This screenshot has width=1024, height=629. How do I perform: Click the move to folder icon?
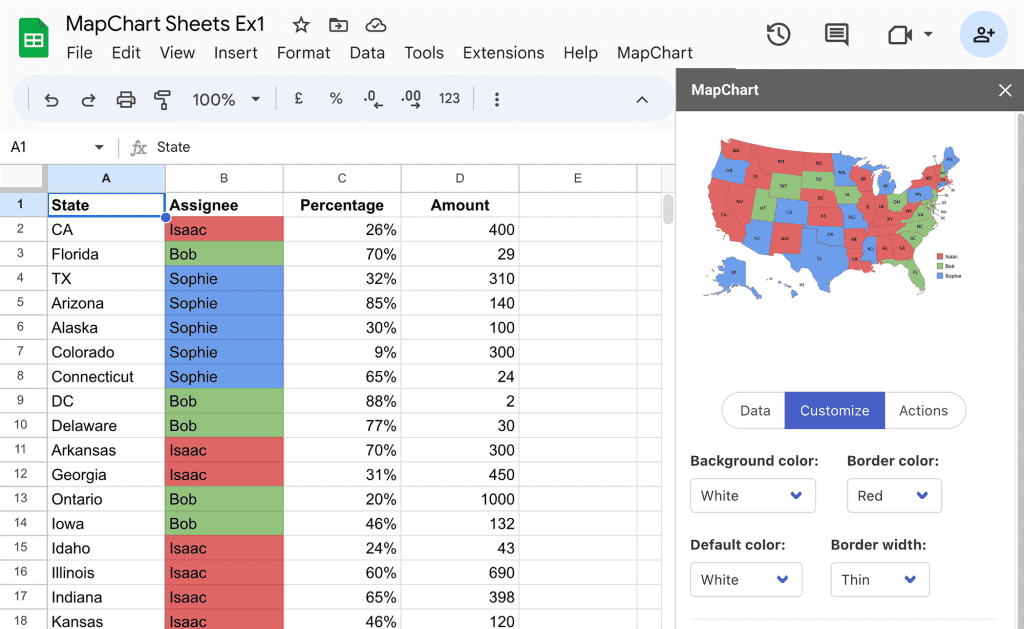point(338,25)
